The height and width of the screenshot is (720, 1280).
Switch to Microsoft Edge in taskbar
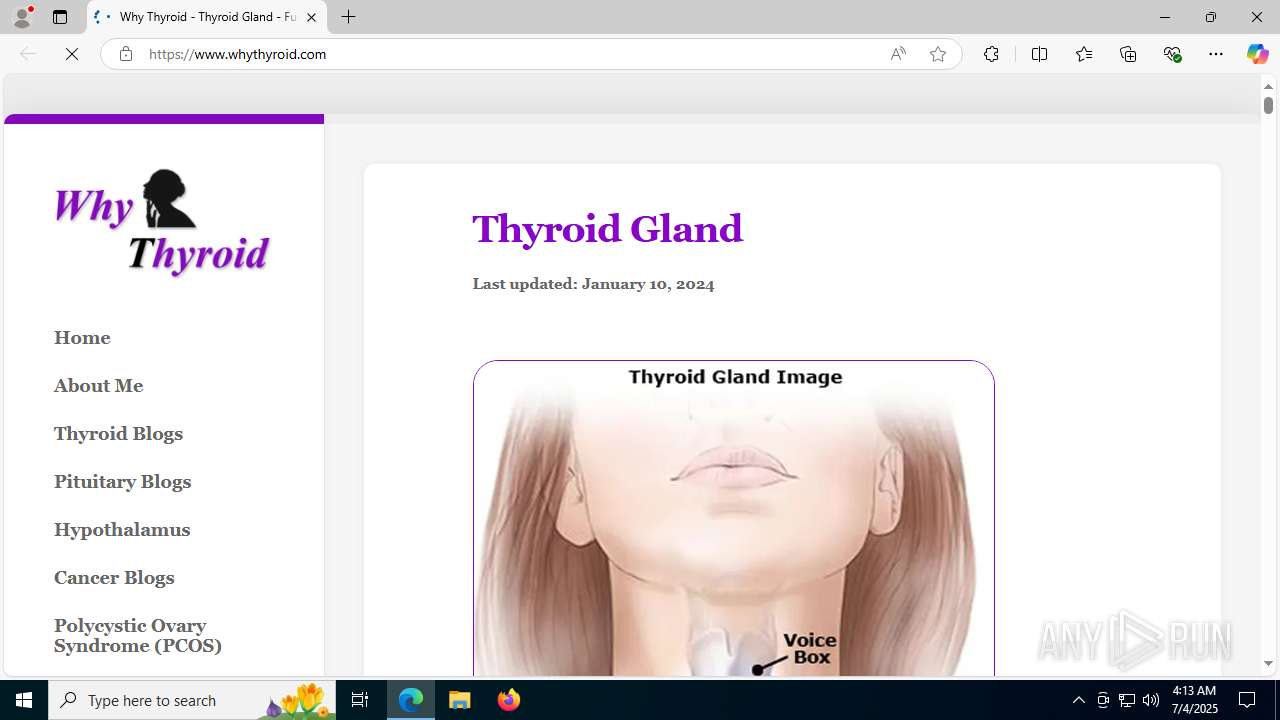pyautogui.click(x=411, y=700)
